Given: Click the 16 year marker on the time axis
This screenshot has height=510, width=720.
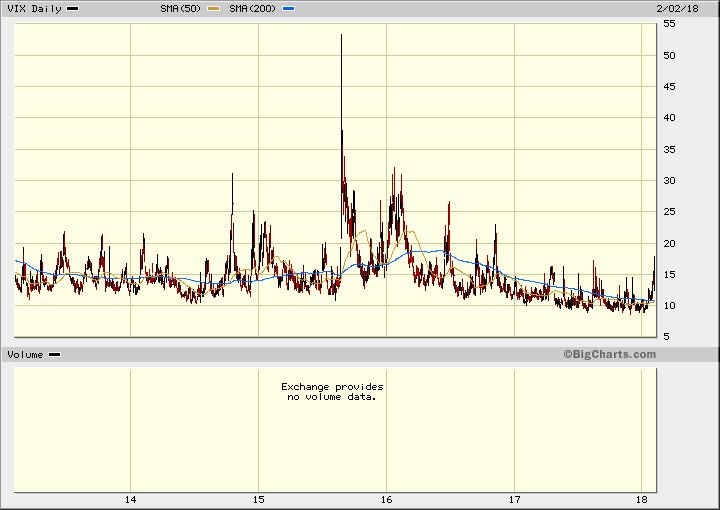Looking at the screenshot, I should click(386, 499).
